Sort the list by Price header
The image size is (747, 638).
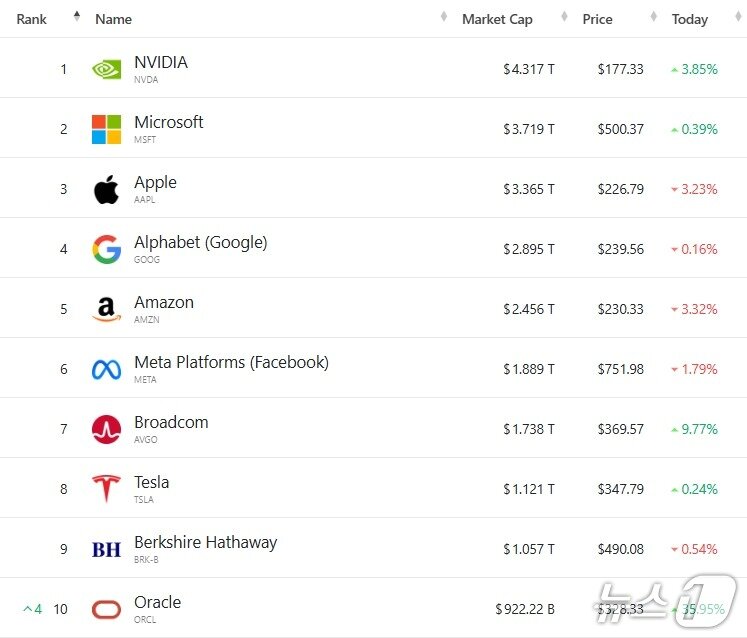(597, 19)
